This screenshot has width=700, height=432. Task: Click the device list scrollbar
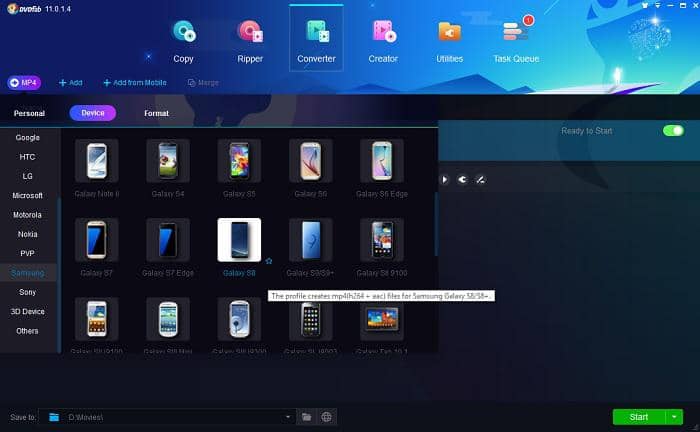point(436,224)
